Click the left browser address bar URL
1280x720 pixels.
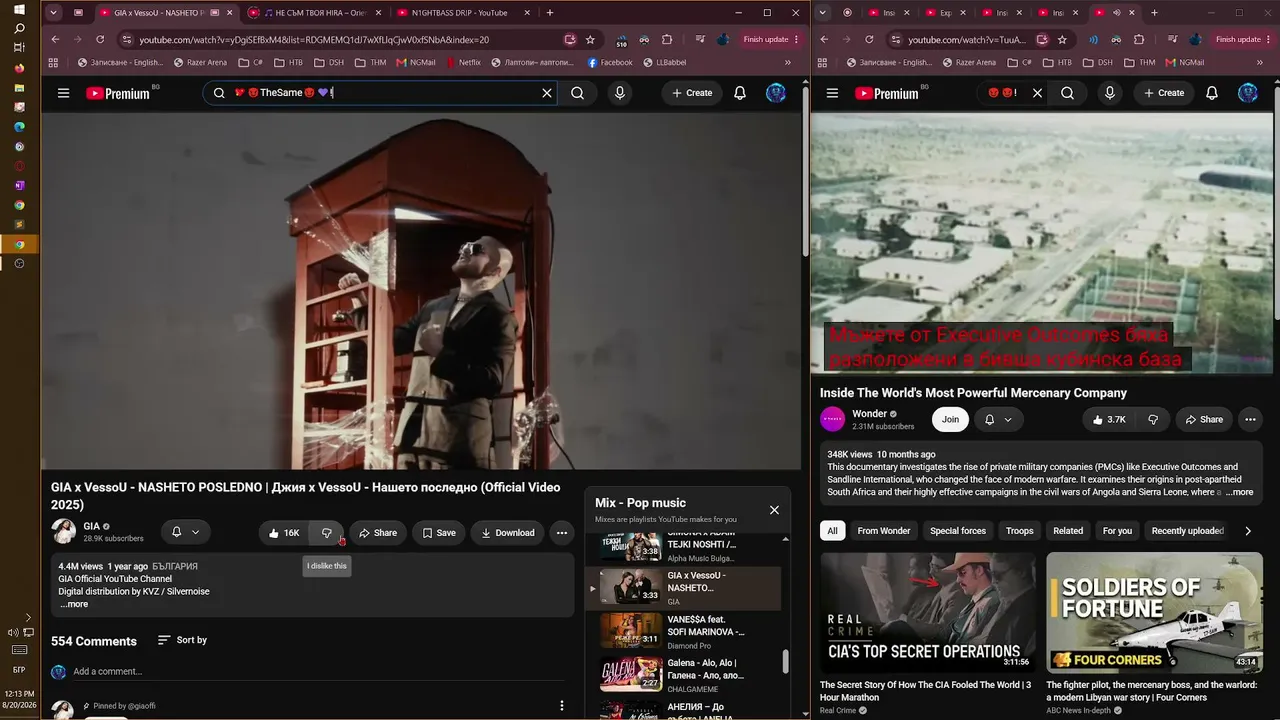[314, 40]
